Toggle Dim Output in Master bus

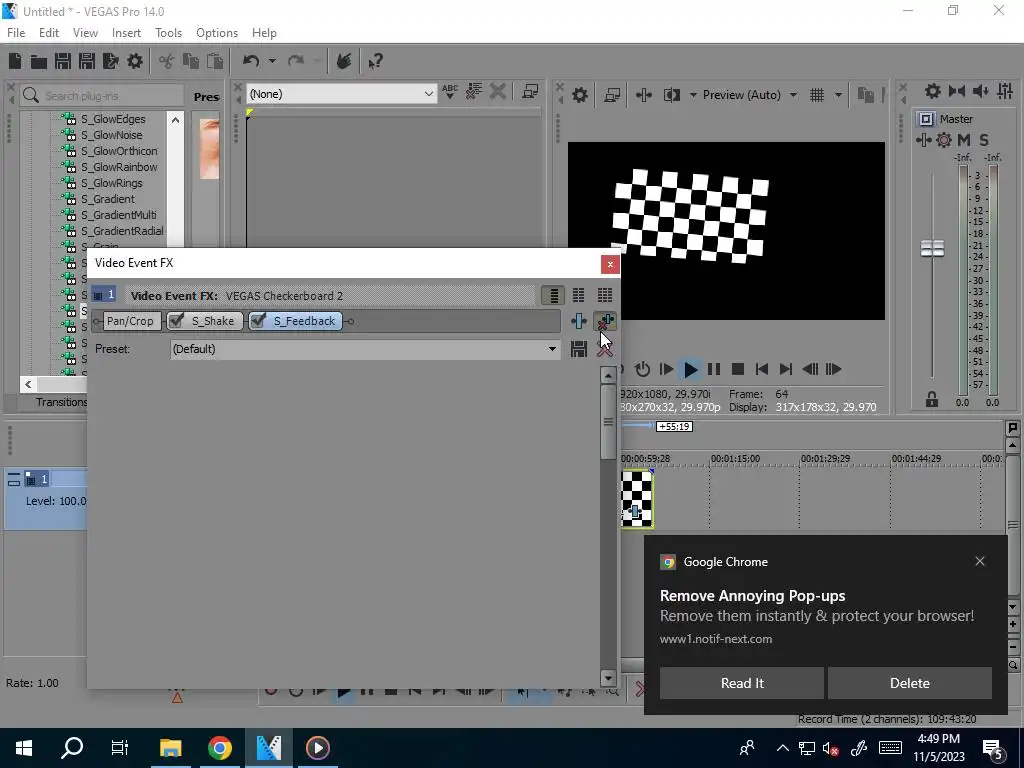pos(980,91)
